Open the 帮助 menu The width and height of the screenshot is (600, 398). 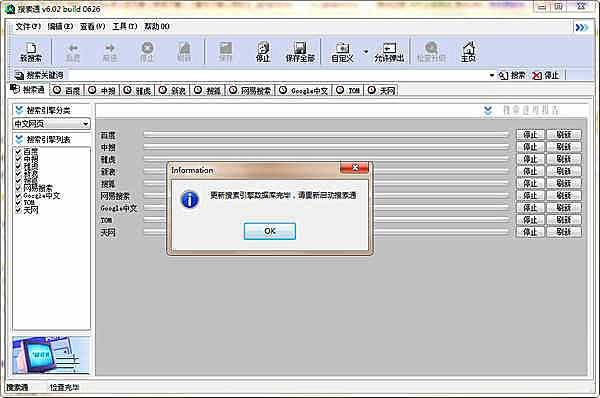pyautogui.click(x=157, y=26)
